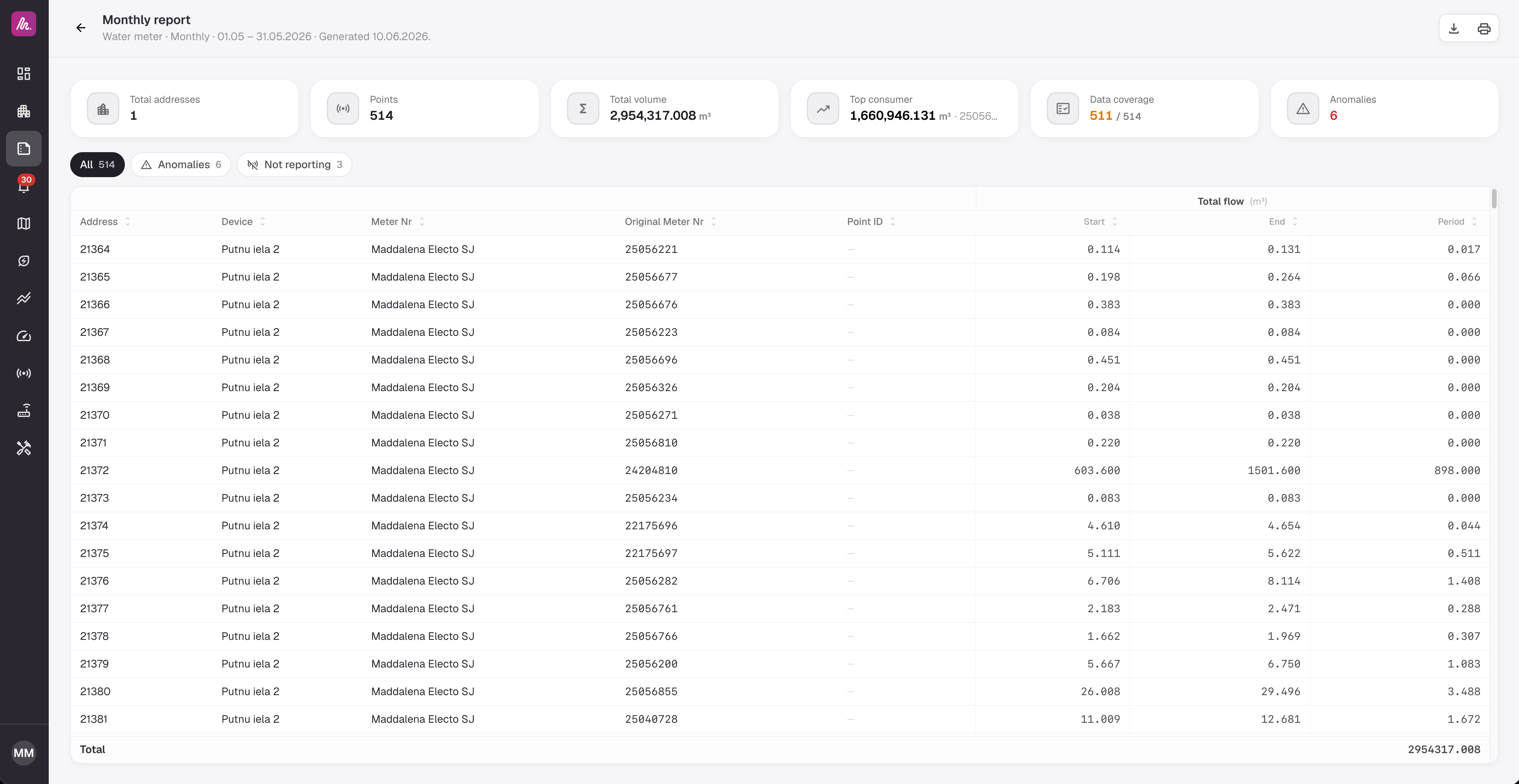Screen dimensions: 1519x784
Task: Open the radio signal sensors icon in sidebar
Action: point(23,373)
